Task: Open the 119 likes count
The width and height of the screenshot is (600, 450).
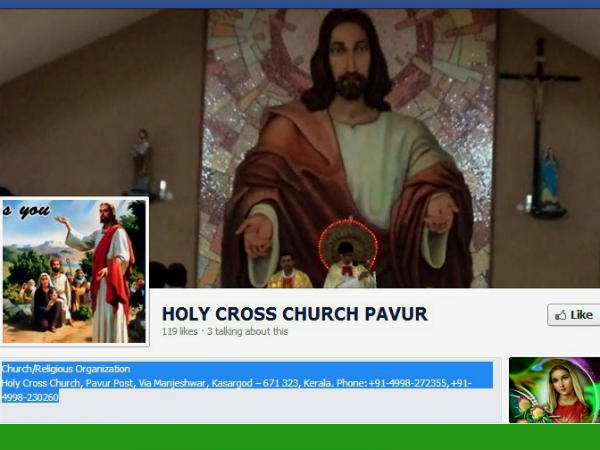Action: tap(179, 331)
